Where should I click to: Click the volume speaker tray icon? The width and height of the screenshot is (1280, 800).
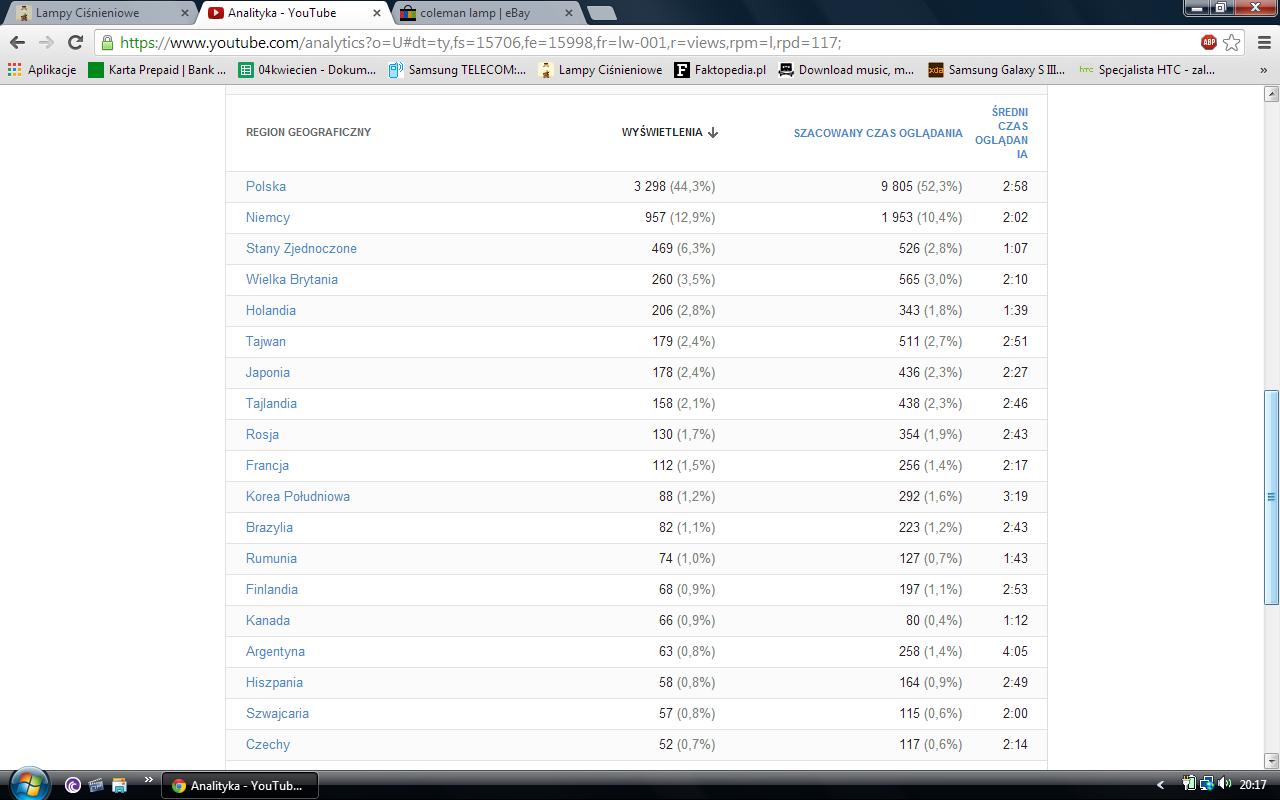pos(1225,784)
